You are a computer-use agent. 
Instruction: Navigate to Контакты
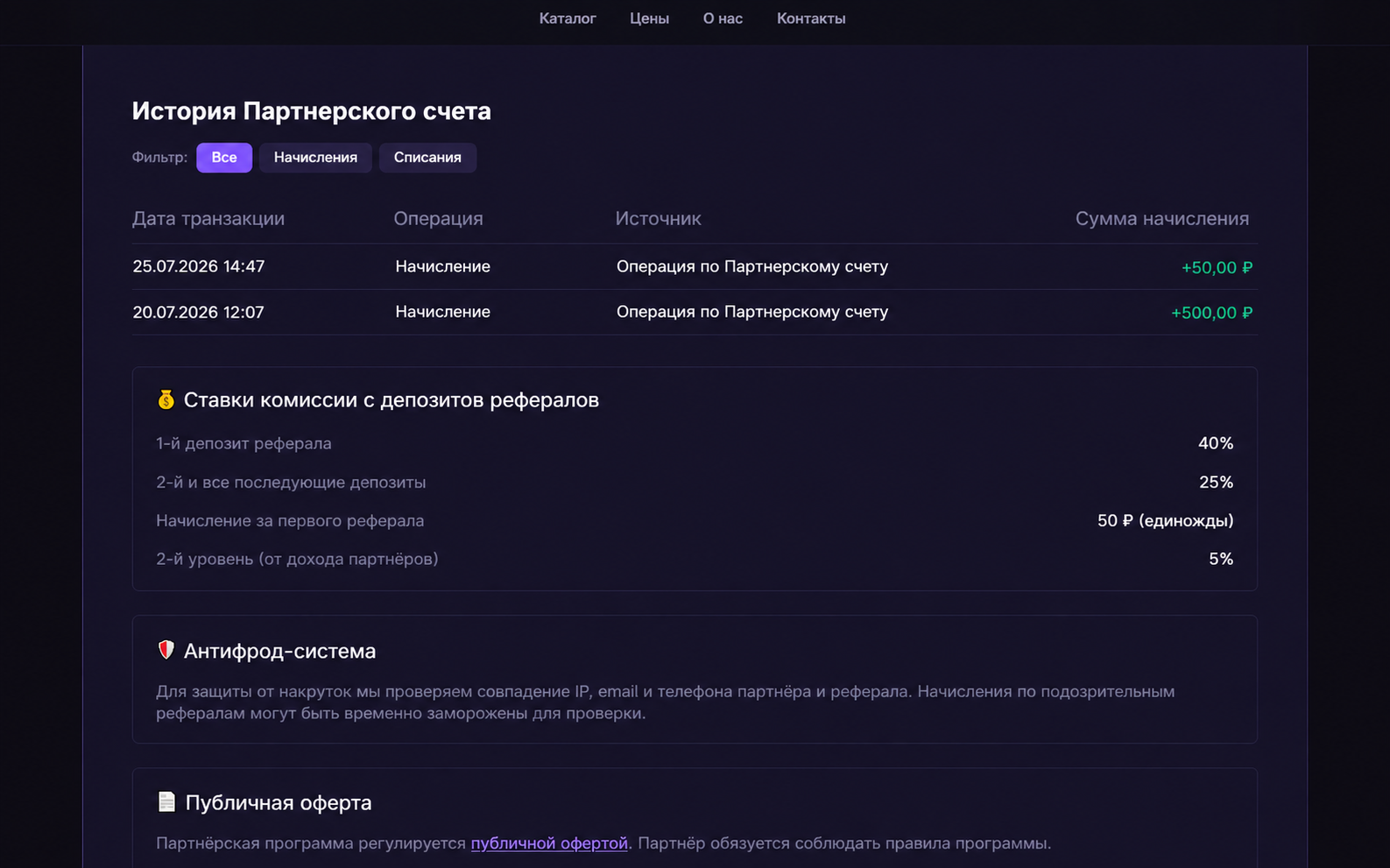(811, 18)
